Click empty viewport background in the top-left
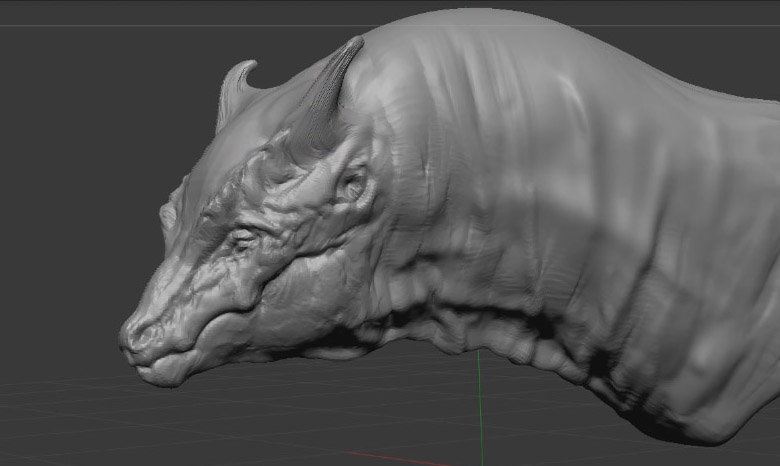This screenshot has width=780, height=466. [80, 80]
